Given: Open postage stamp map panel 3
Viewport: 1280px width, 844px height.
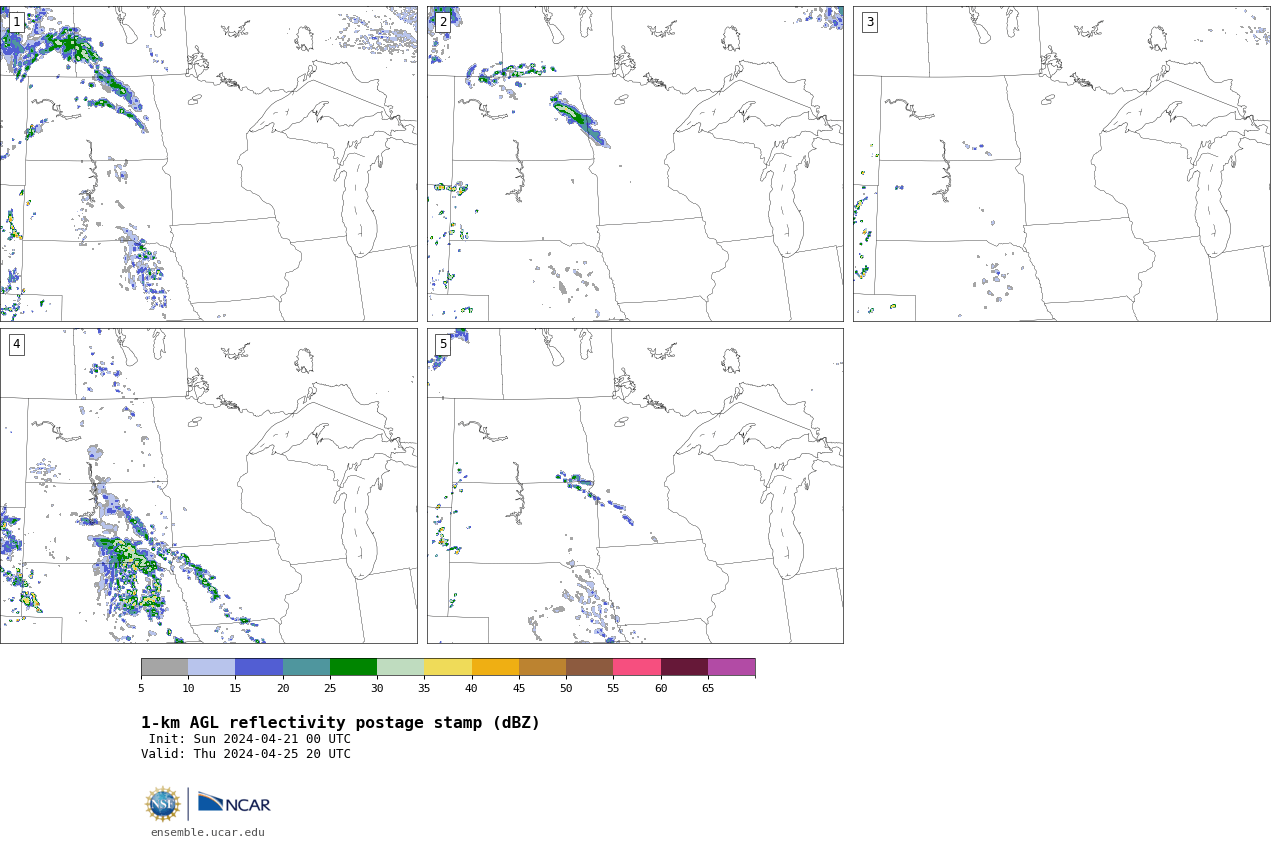Looking at the screenshot, I should [x=1061, y=164].
